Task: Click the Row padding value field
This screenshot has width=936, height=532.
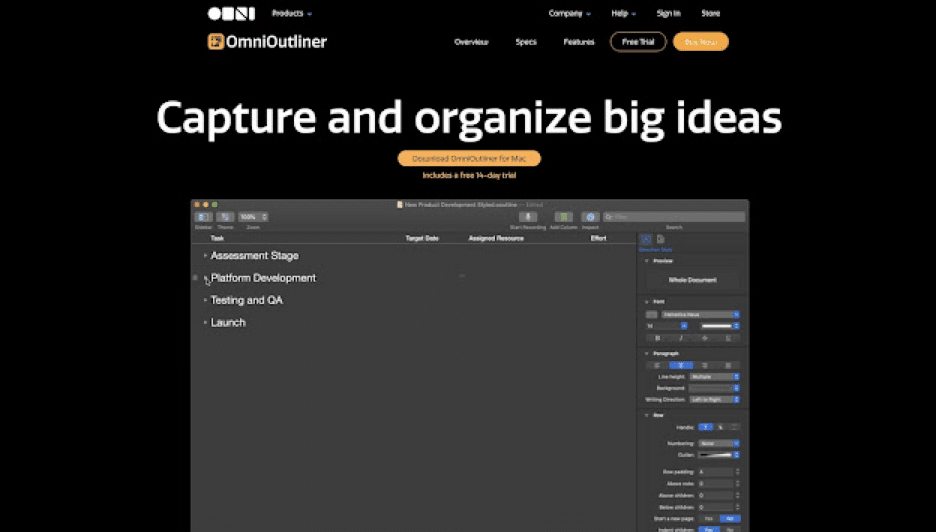Action: [x=716, y=472]
